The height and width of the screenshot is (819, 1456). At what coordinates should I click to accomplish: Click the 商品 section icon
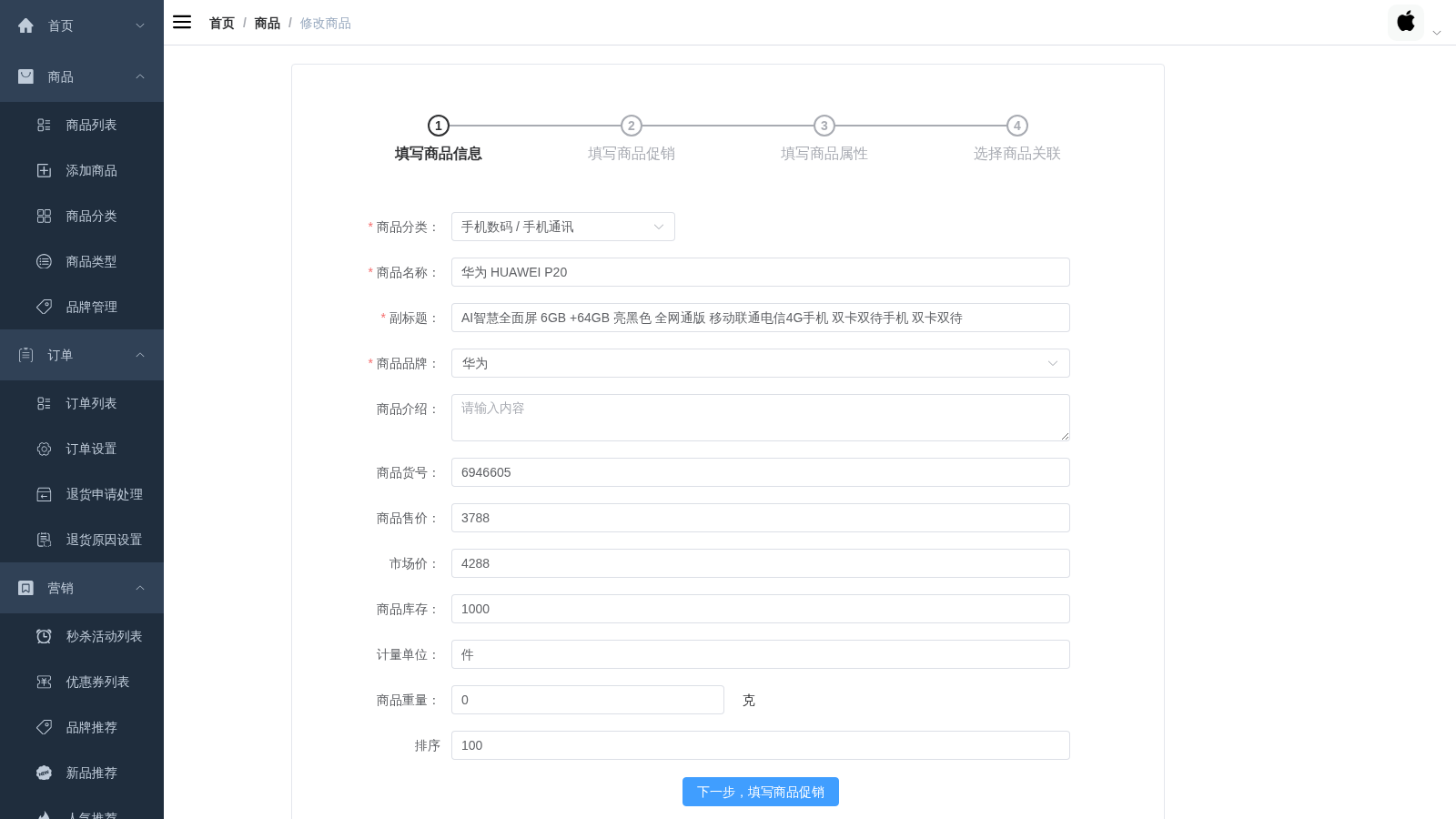click(25, 76)
